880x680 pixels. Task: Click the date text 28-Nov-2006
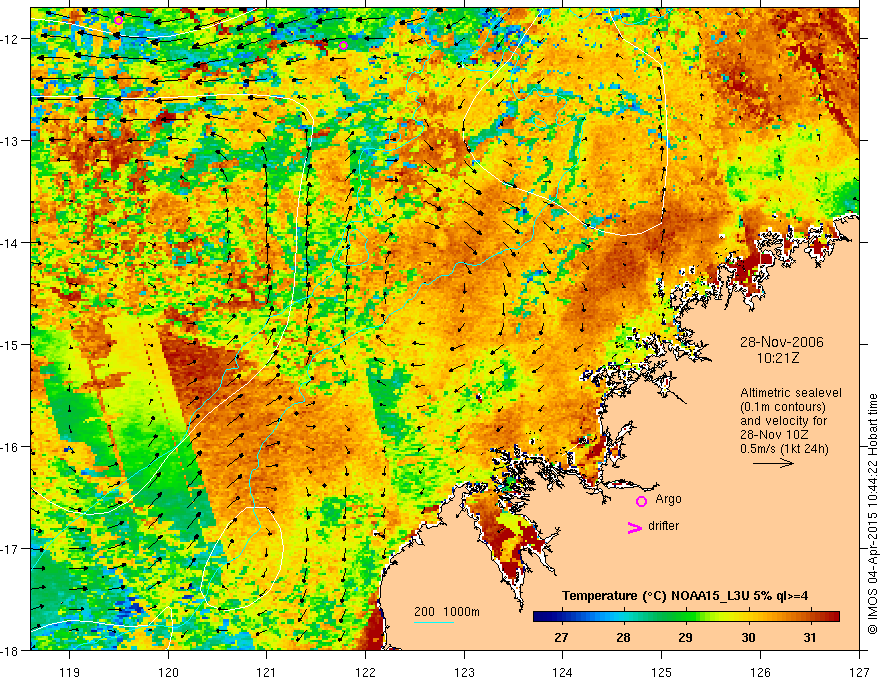click(781, 342)
